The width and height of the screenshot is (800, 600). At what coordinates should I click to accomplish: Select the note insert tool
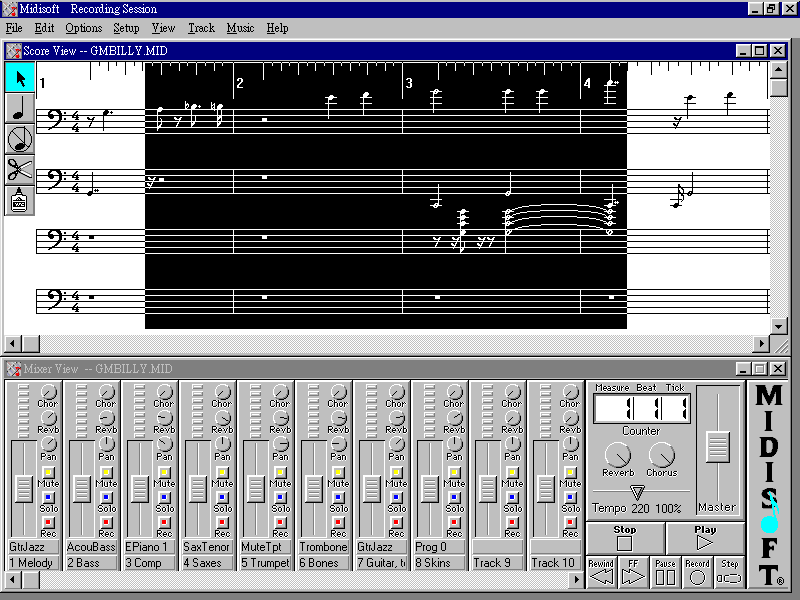(19, 109)
